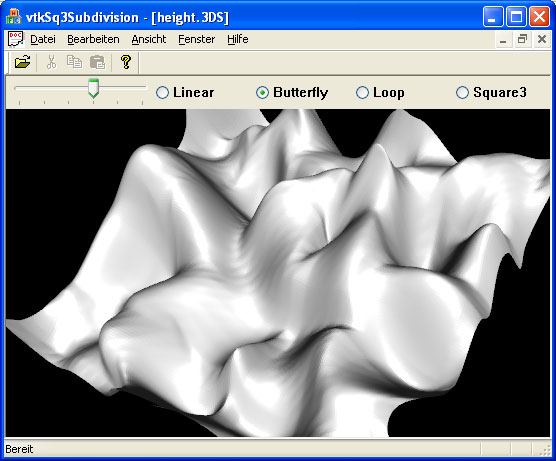
Task: Expand the Ansicht menu
Action: tap(149, 39)
